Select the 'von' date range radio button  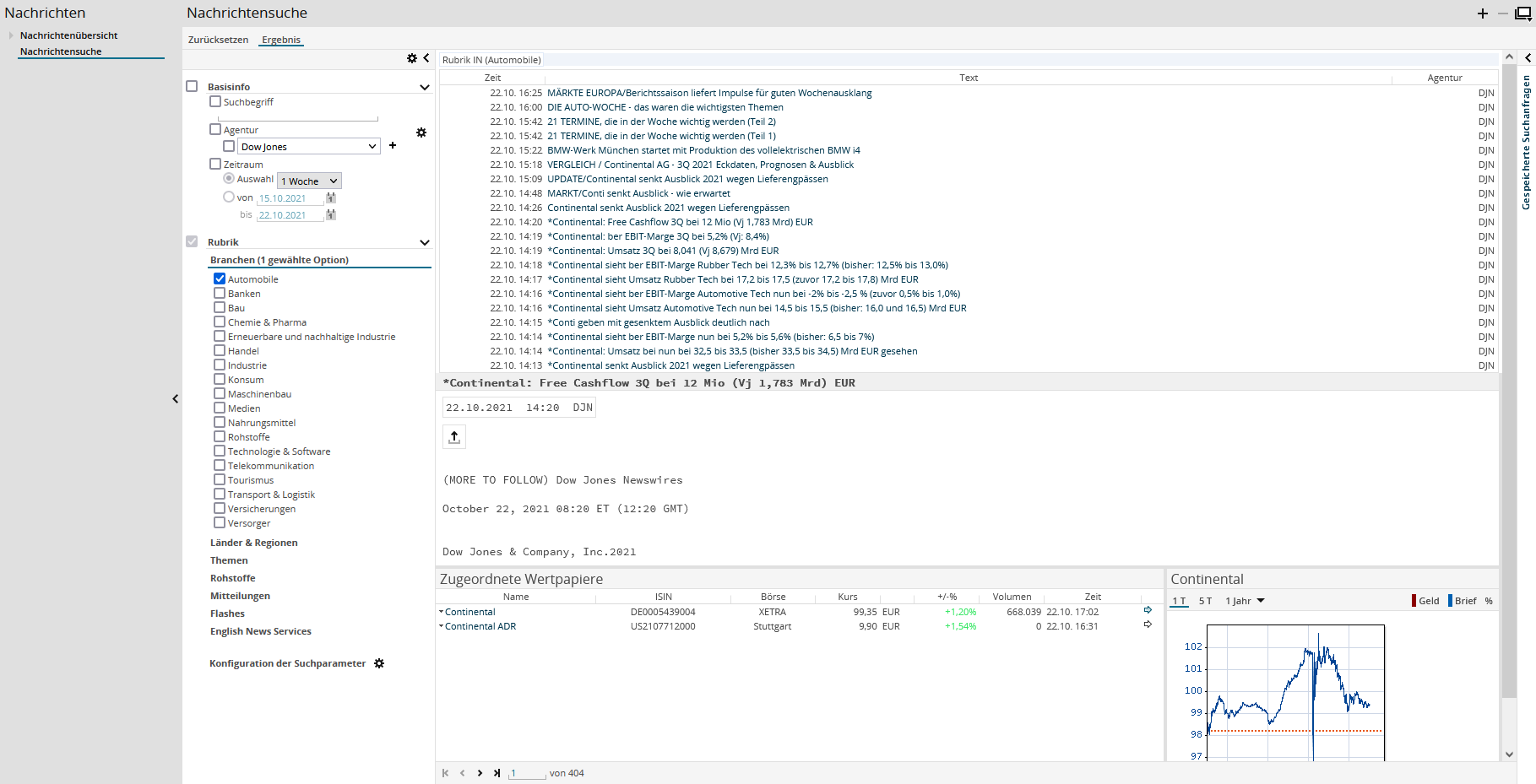point(229,197)
